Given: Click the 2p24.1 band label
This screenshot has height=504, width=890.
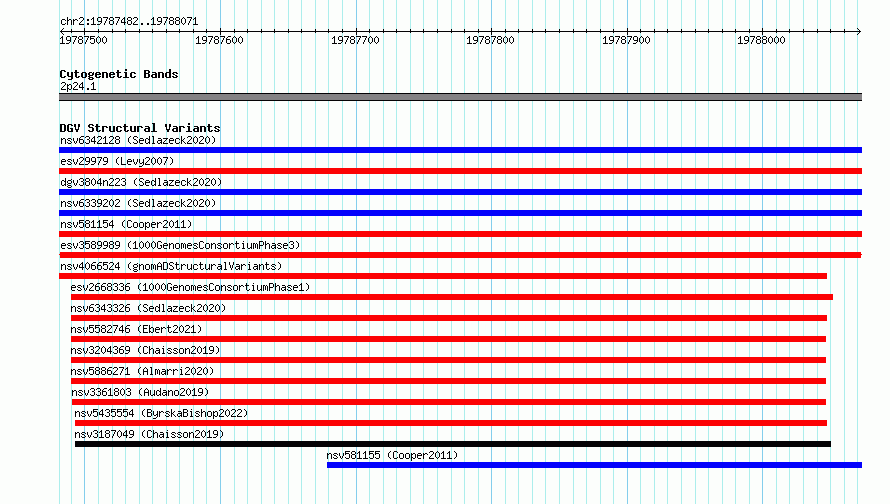Looking at the screenshot, I should [x=78, y=86].
